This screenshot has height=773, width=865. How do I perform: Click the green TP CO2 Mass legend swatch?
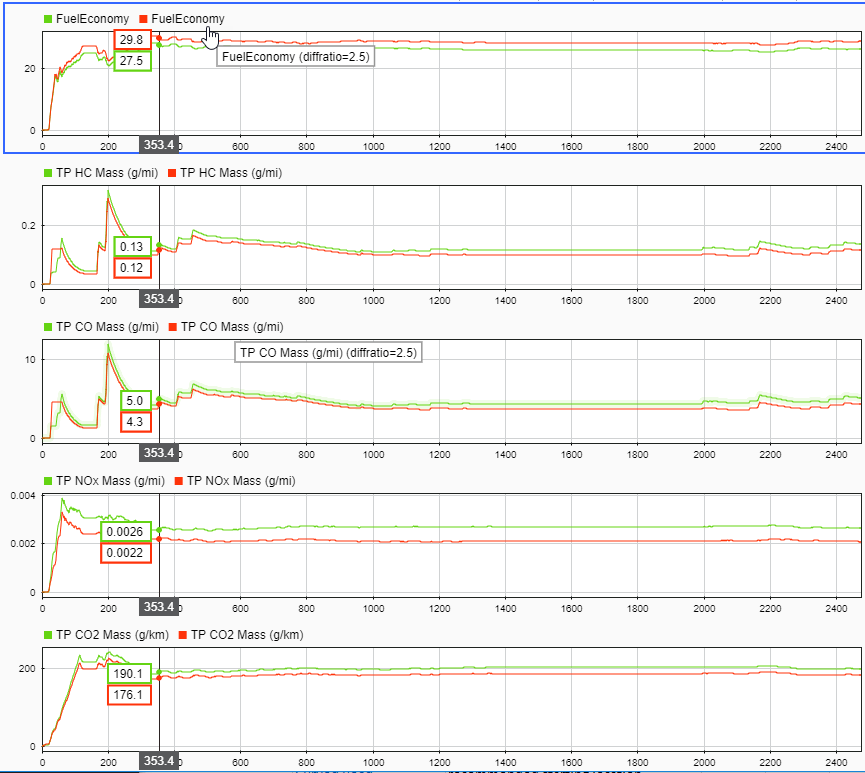pyautogui.click(x=48, y=635)
